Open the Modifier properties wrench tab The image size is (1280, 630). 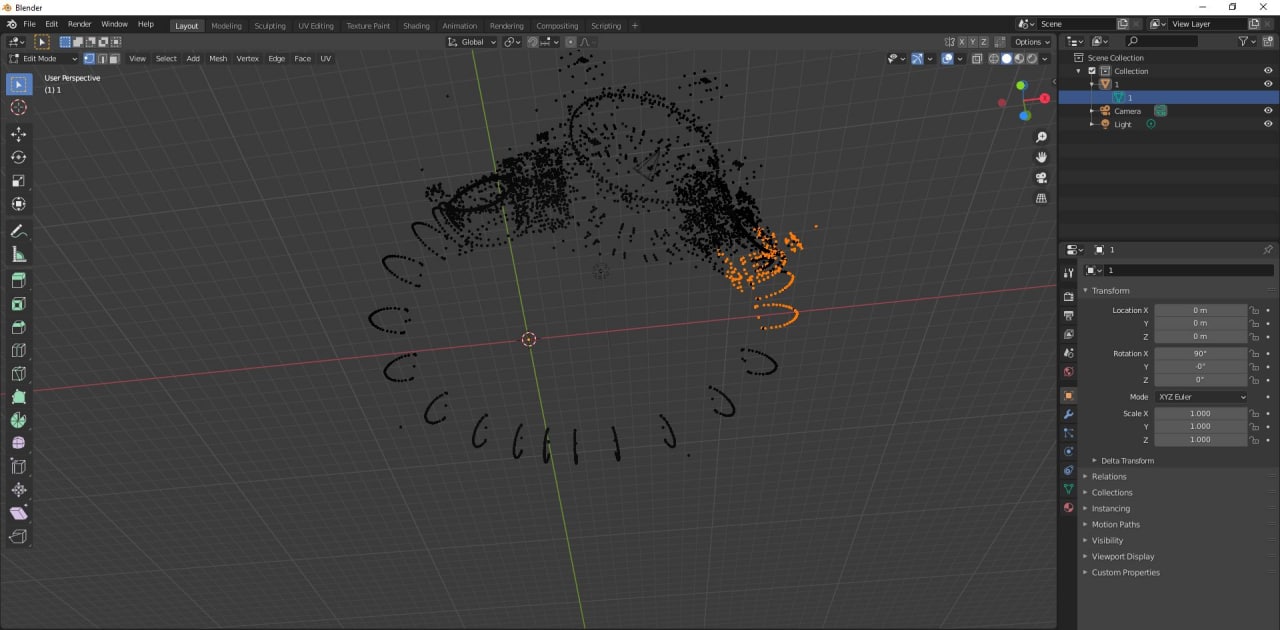point(1068,414)
